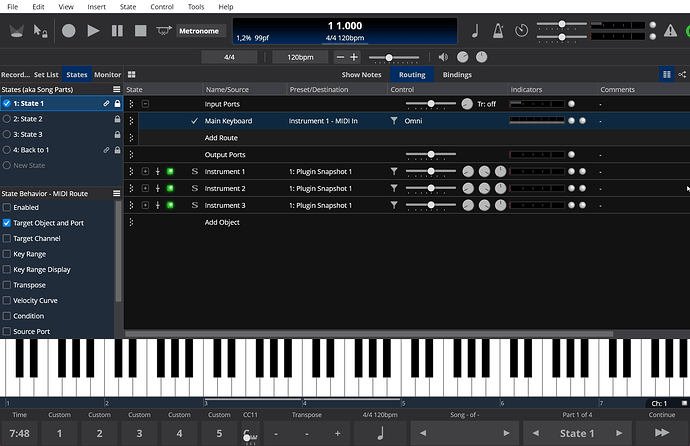This screenshot has width=690, height=446.
Task: Click the S icon on Instrument 2 row
Action: point(195,189)
